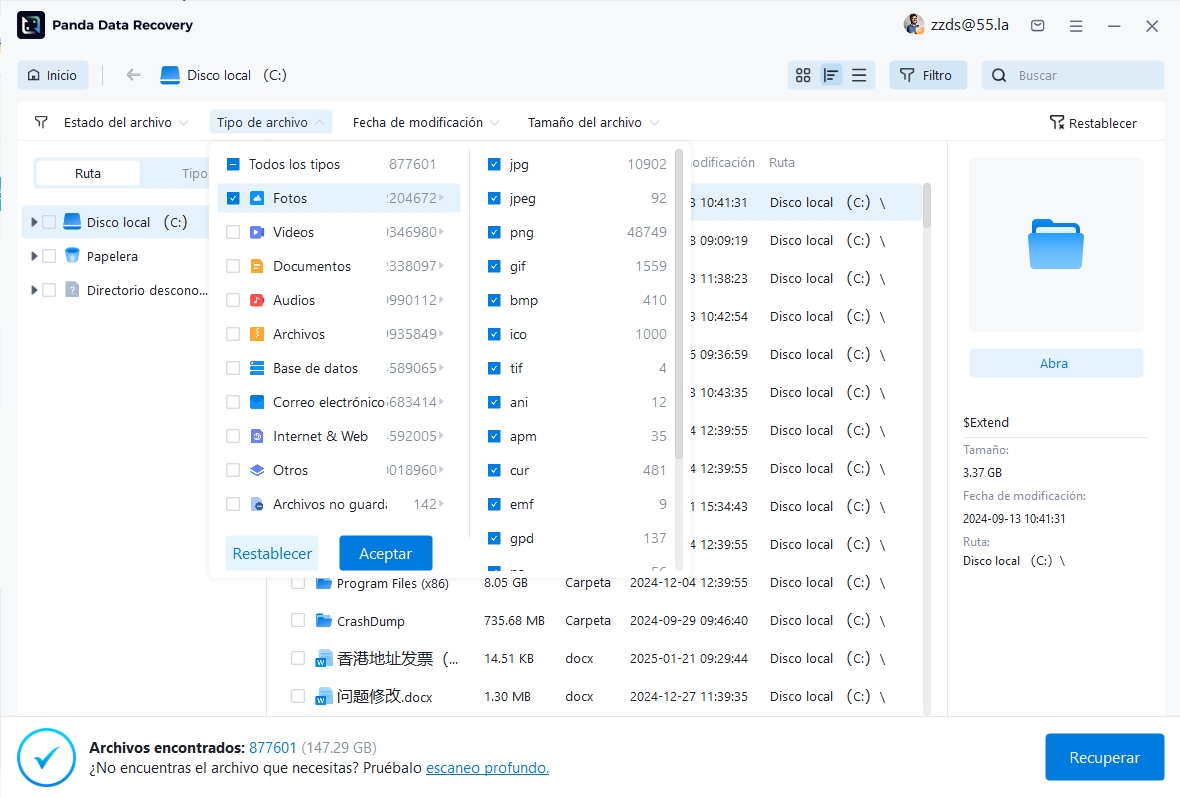Click Restablecer in the file type popup
The width and height of the screenshot is (1180, 798).
coord(272,553)
